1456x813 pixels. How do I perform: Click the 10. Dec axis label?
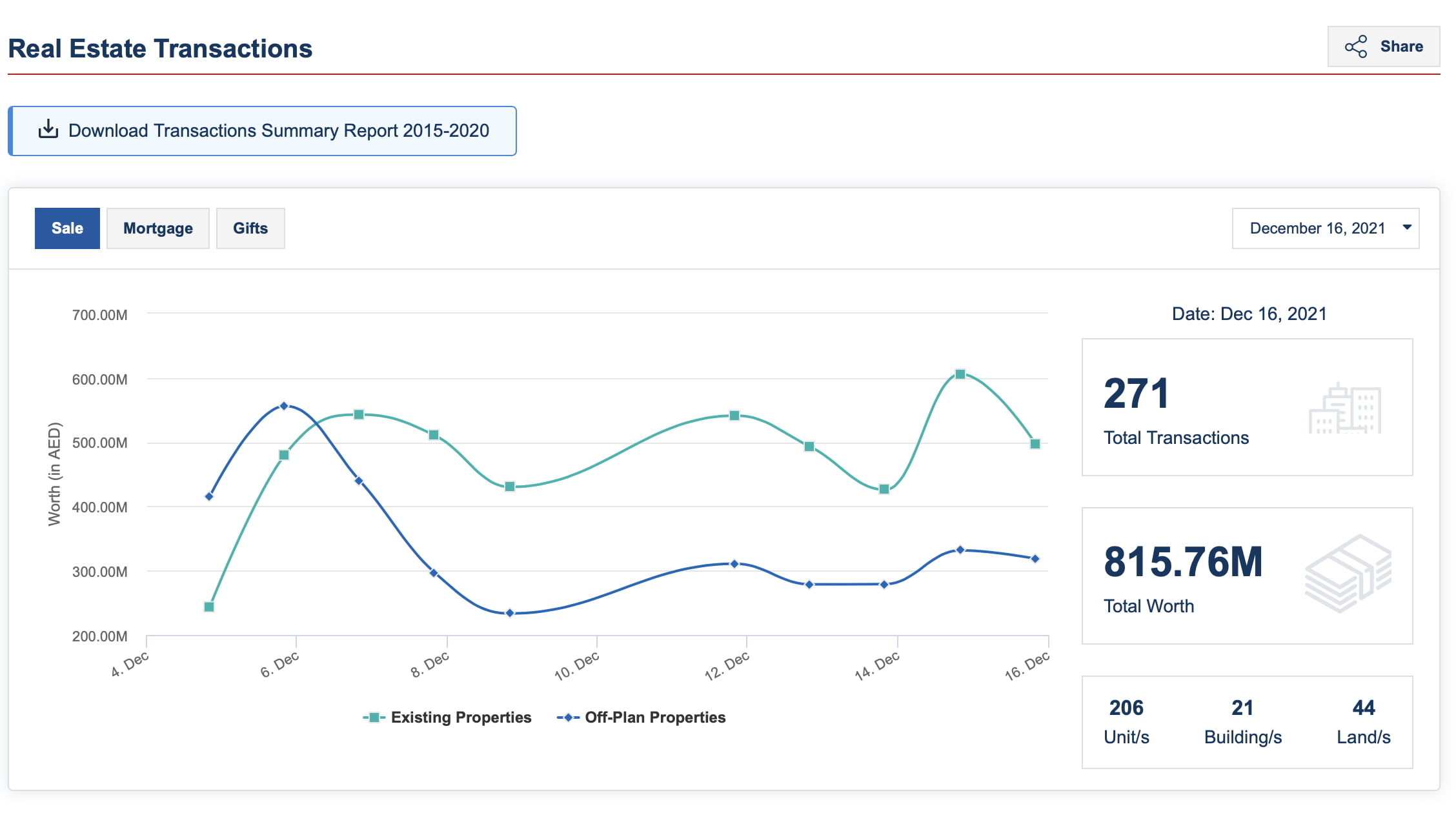576,667
